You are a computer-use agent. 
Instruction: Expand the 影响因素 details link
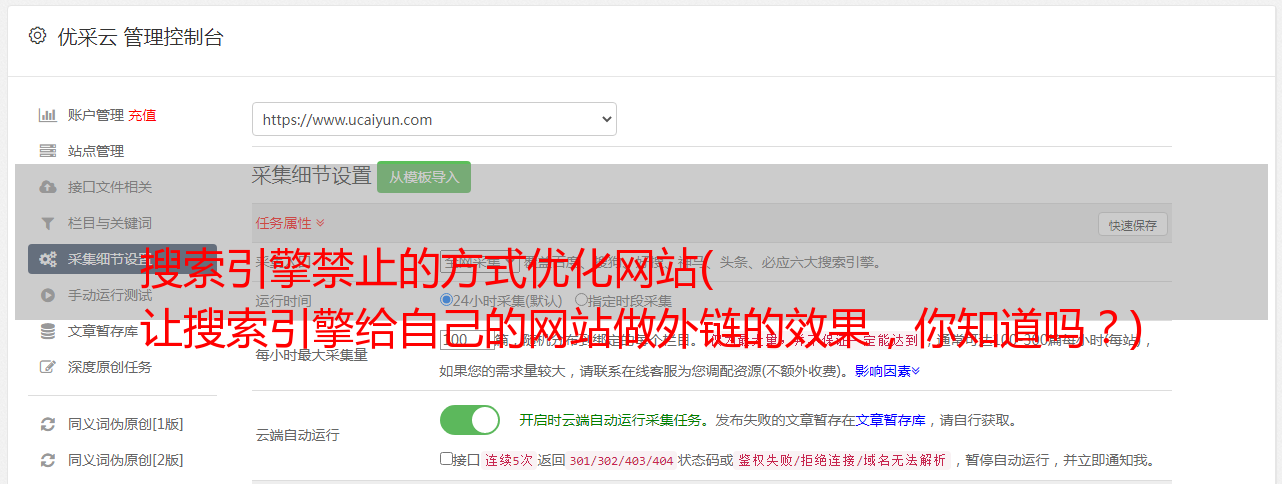tap(887, 370)
